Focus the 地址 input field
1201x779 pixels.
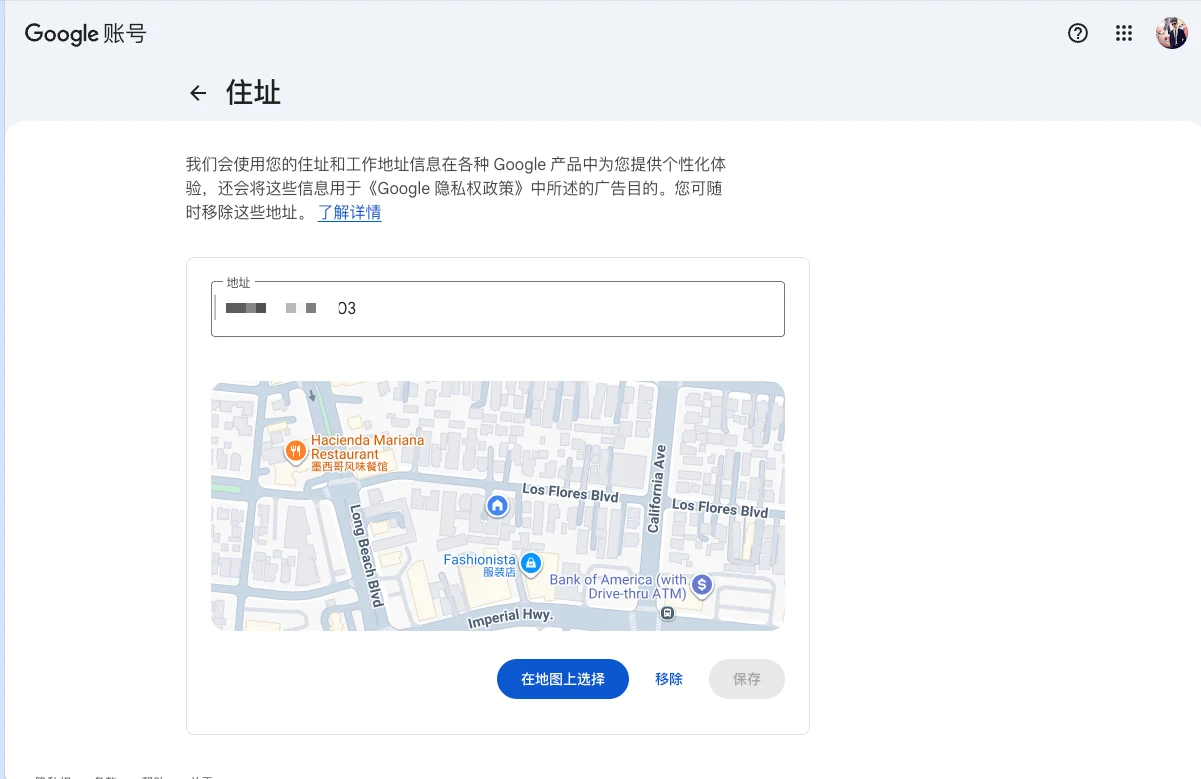497,309
